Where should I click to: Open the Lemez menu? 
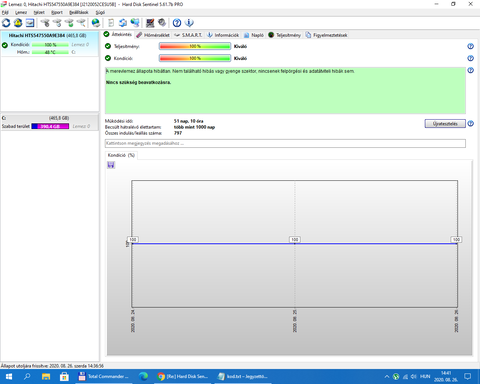[x=21, y=12]
